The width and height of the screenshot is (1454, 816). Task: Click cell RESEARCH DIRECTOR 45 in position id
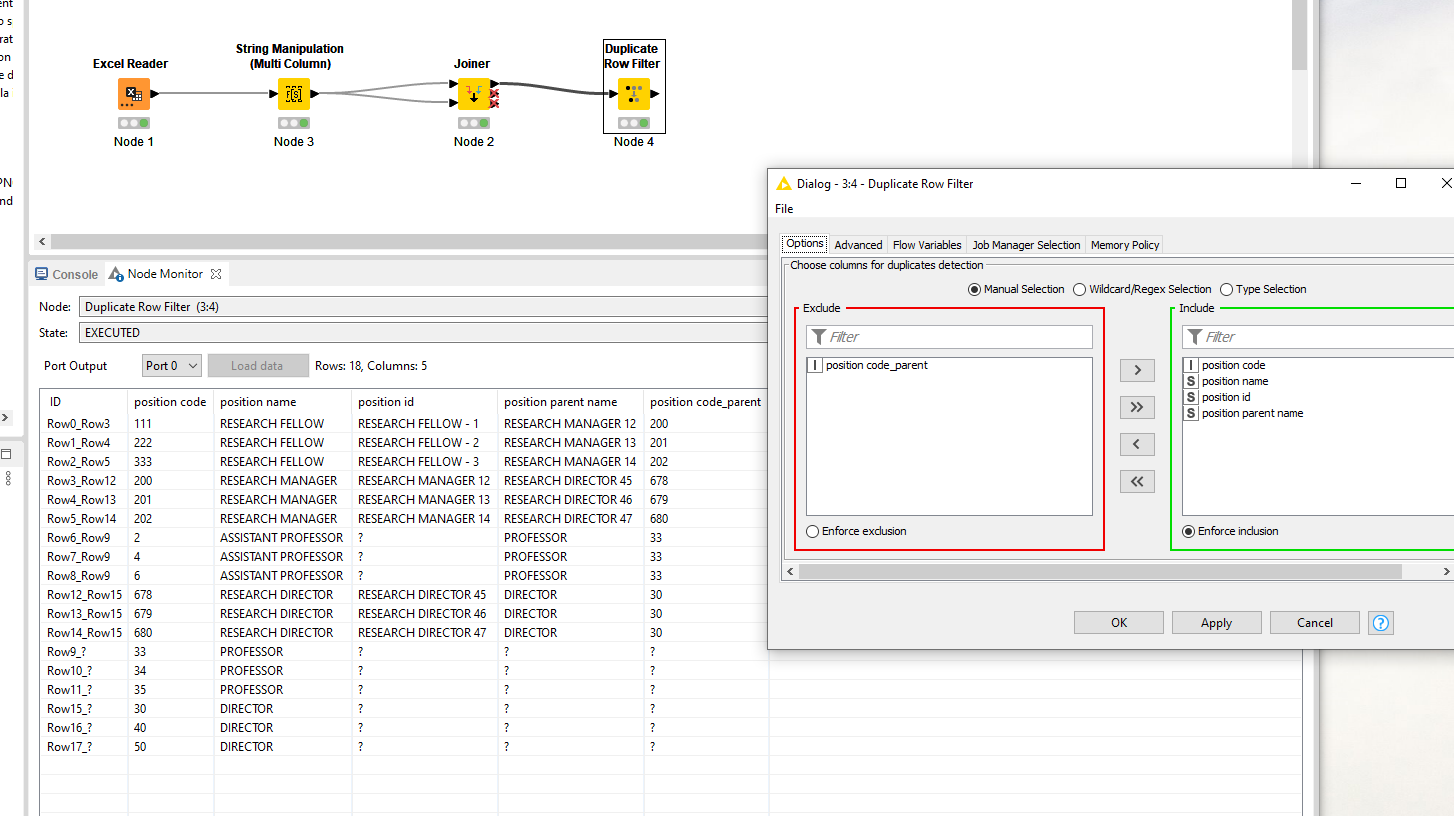pyautogui.click(x=422, y=595)
